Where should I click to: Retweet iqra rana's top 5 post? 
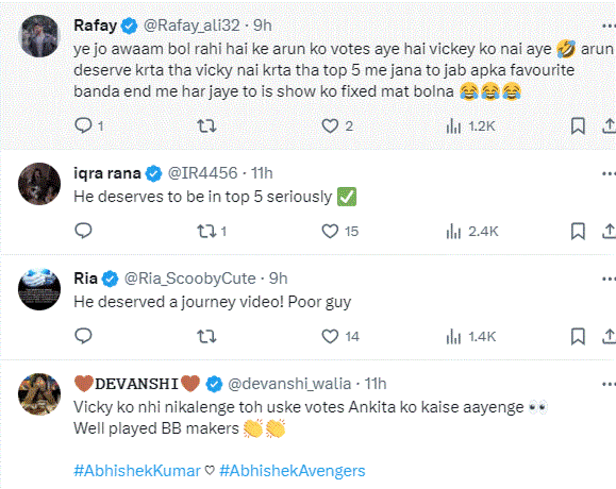pyautogui.click(x=207, y=232)
